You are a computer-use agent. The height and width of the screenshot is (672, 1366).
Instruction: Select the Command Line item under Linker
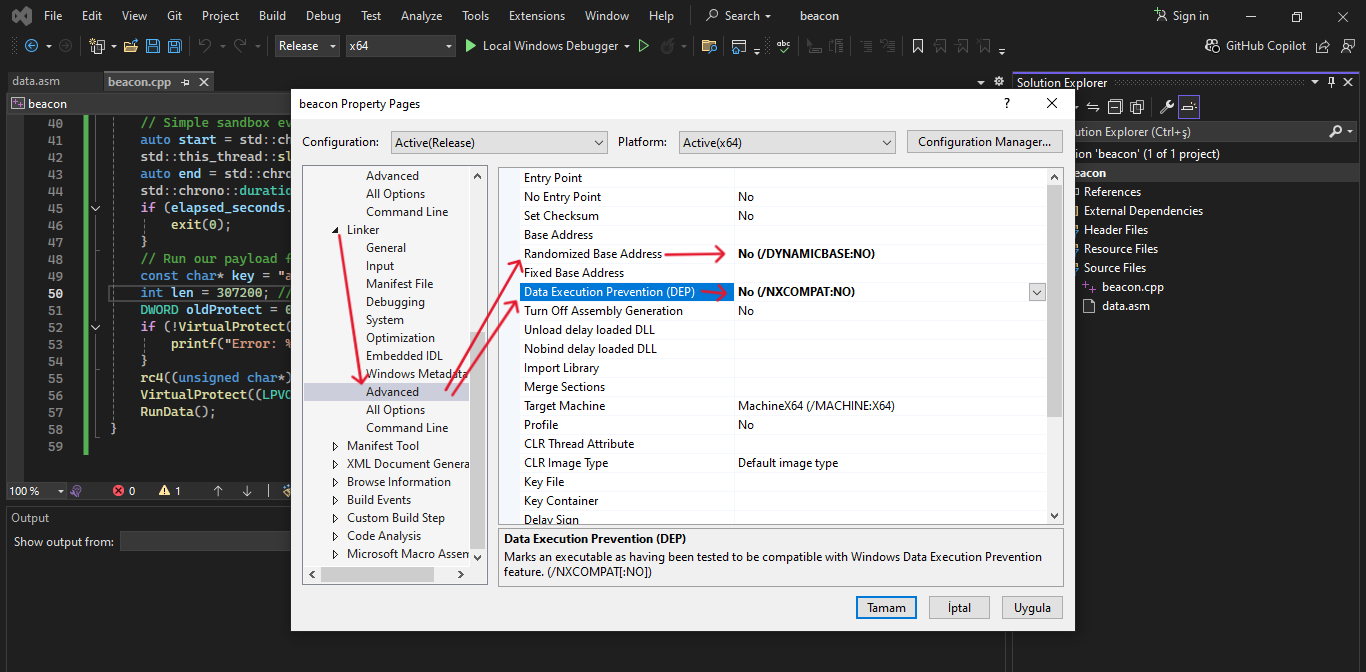pos(407,428)
